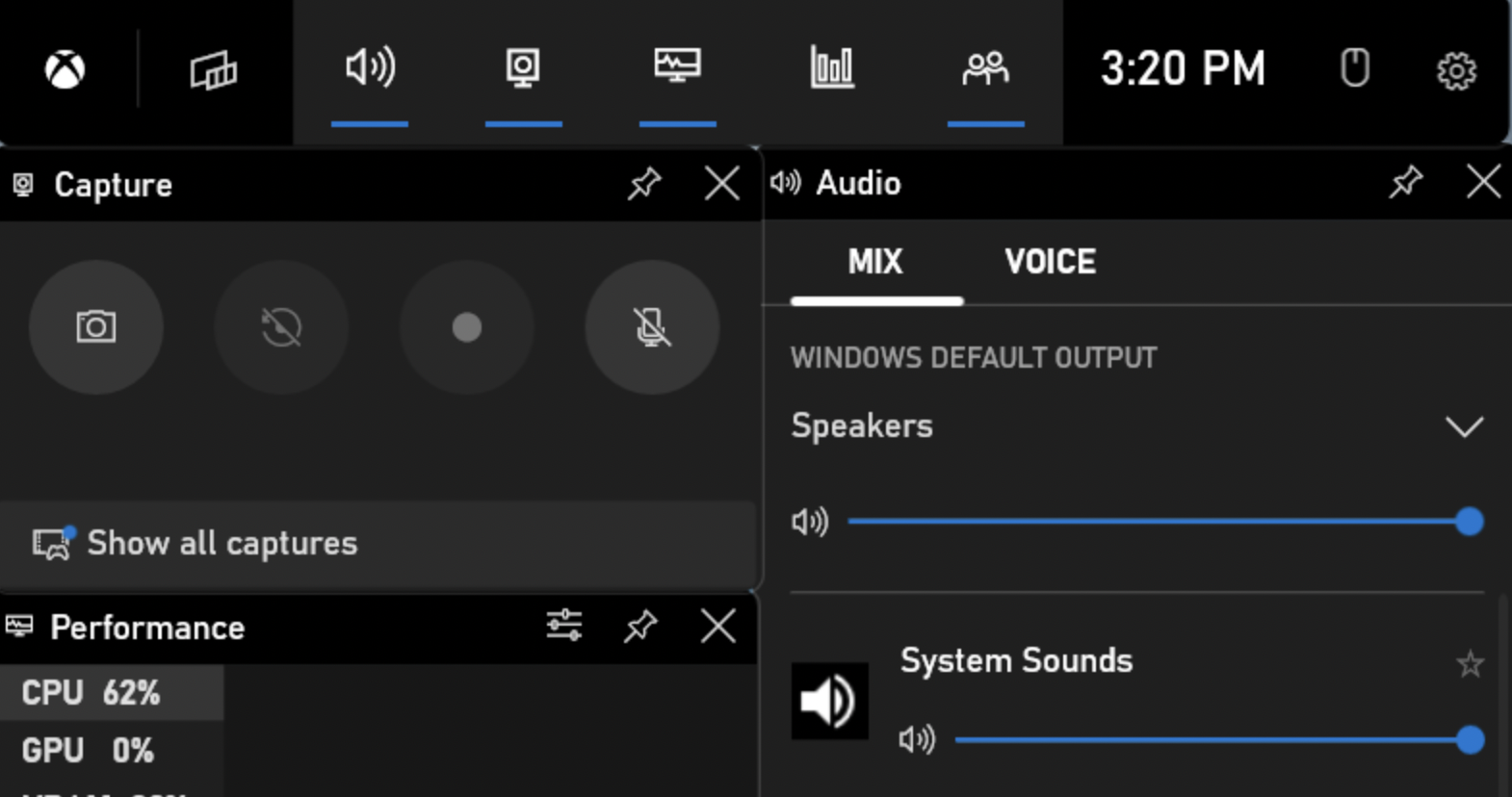Start recording with the record button

pyautogui.click(x=466, y=327)
